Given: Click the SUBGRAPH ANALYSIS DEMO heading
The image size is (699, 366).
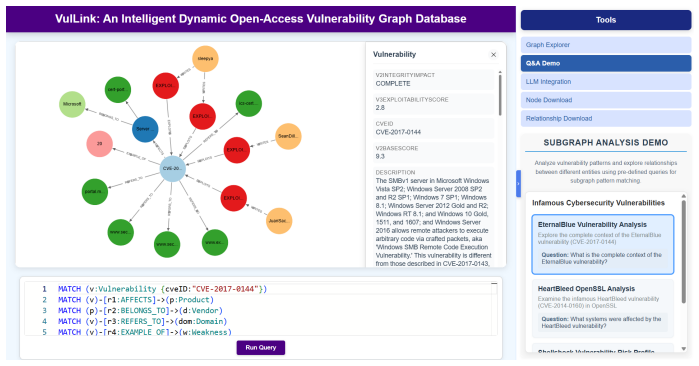Looking at the screenshot, I should point(605,143).
